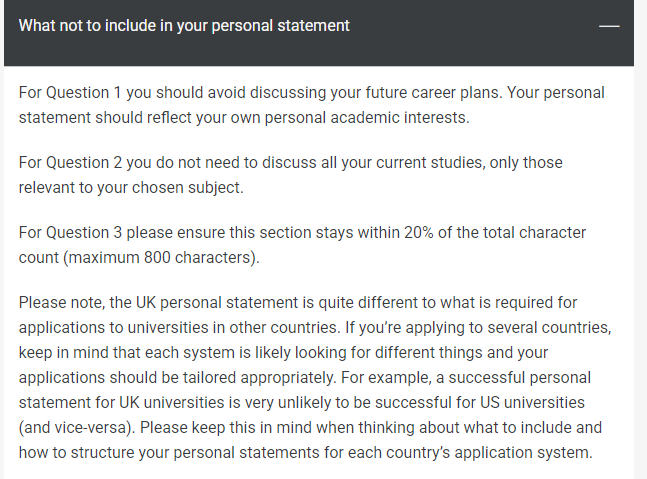Click the 'relevant to your chosen subject' line
This screenshot has width=647, height=479.
pos(131,188)
